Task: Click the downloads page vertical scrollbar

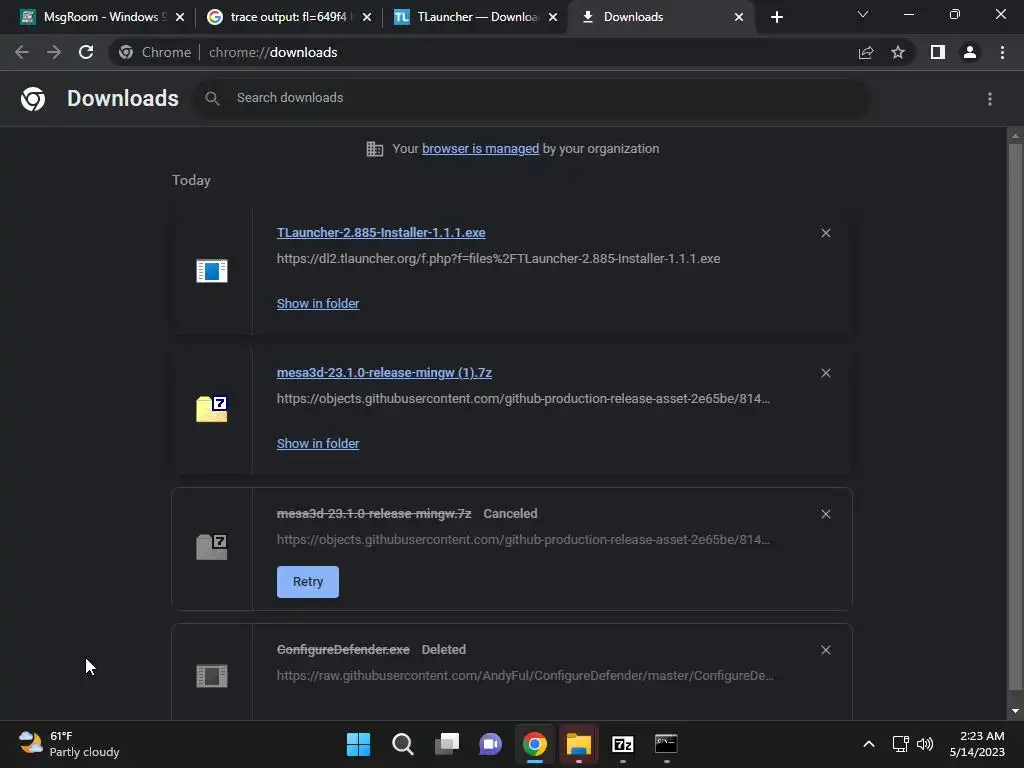Action: 1015,417
